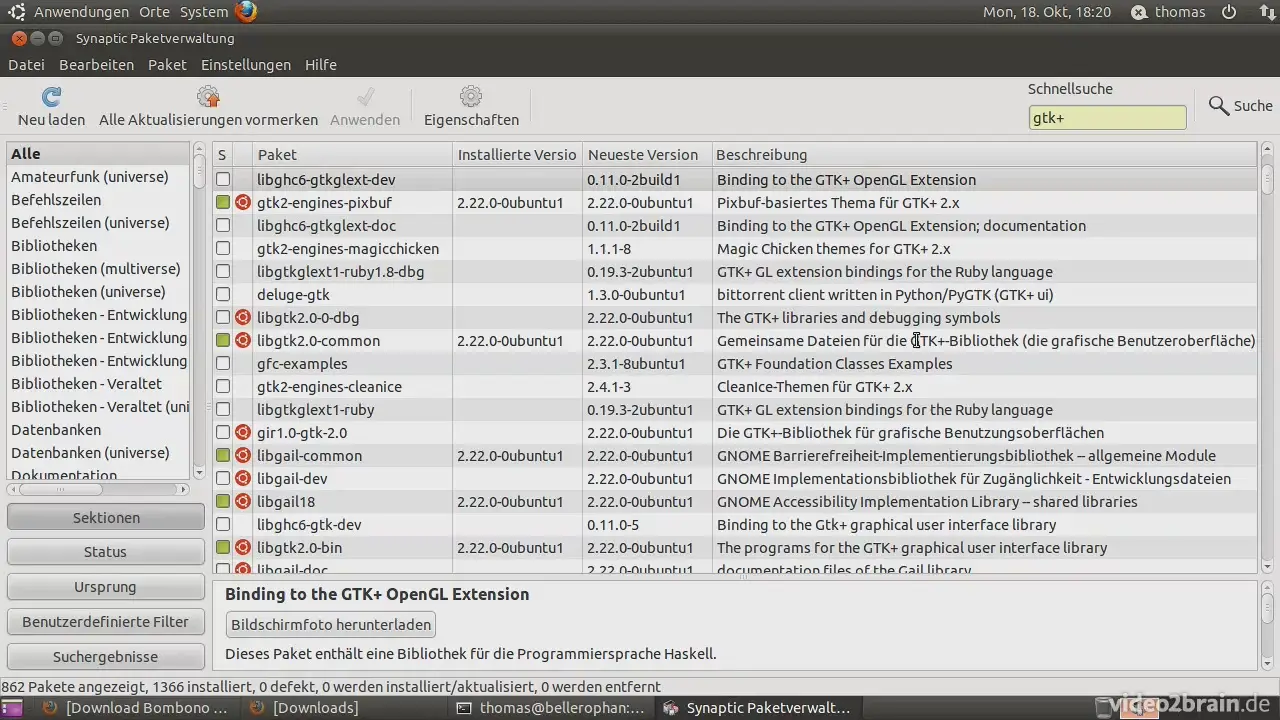Screen dimensions: 1280x720
Task: Select Bibliotheken (multiverse) section
Action: [98, 269]
